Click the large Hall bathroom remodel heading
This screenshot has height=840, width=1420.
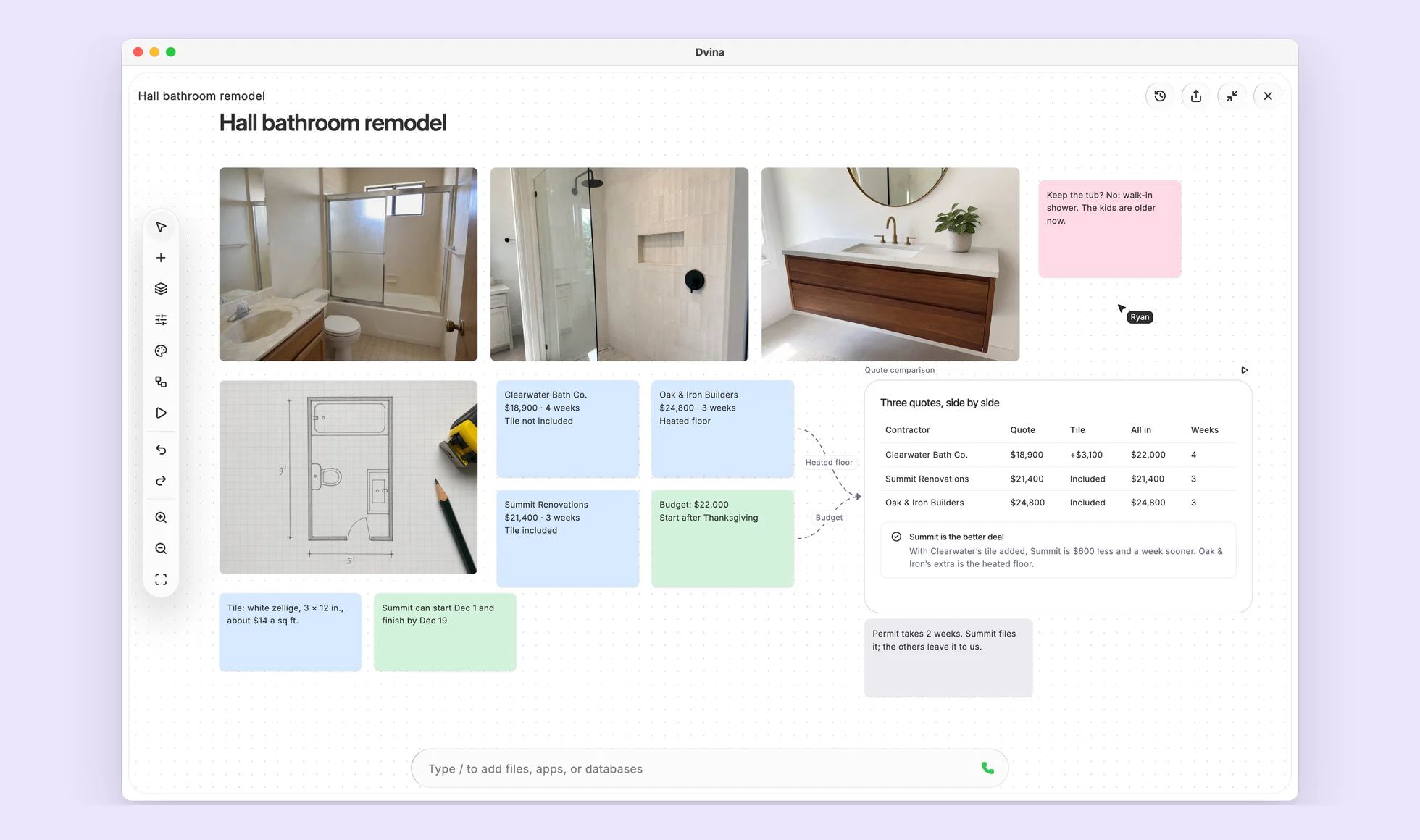point(333,123)
